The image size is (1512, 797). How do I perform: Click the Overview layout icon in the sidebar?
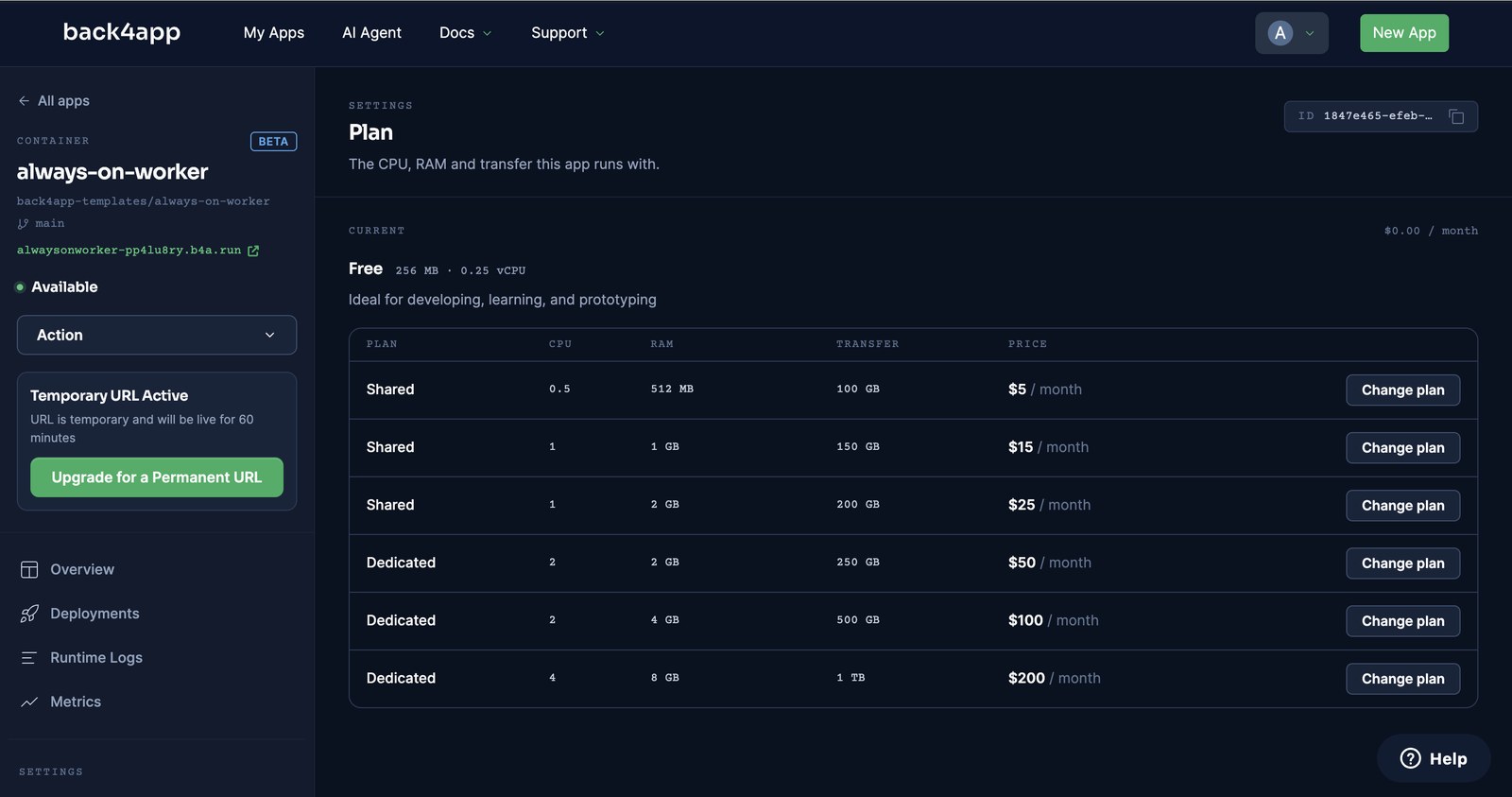pyautogui.click(x=29, y=569)
